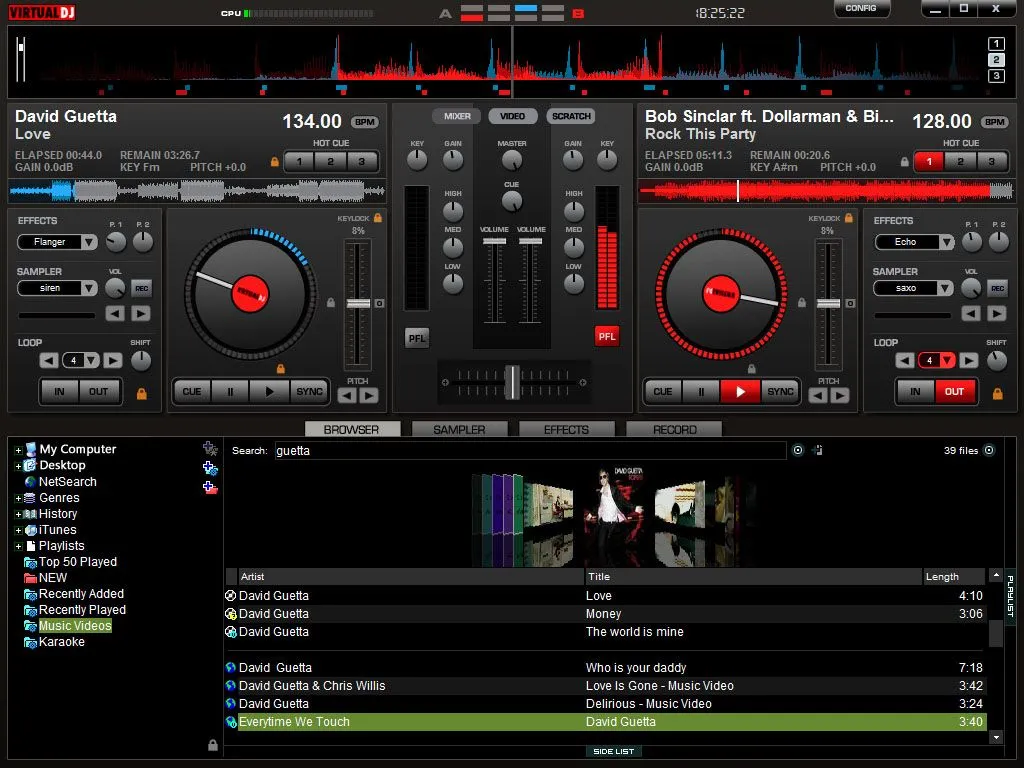
Task: Open the saxo sampler dropdown
Action: [913, 288]
